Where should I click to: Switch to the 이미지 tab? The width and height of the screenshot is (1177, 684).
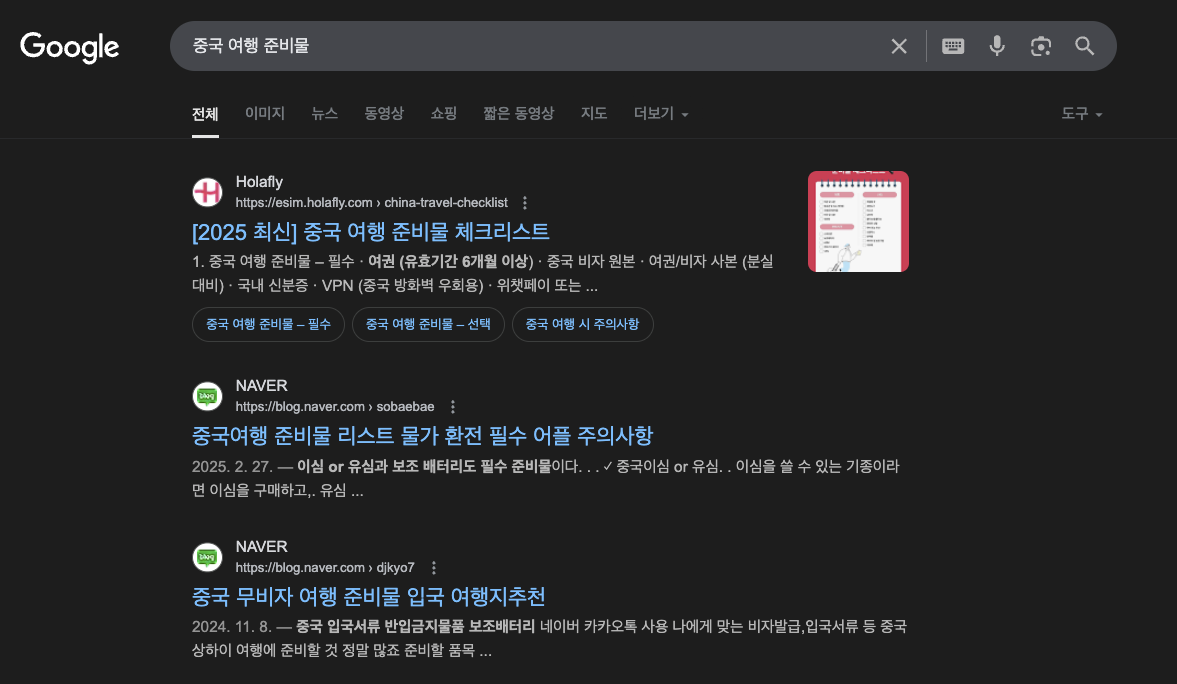click(265, 113)
